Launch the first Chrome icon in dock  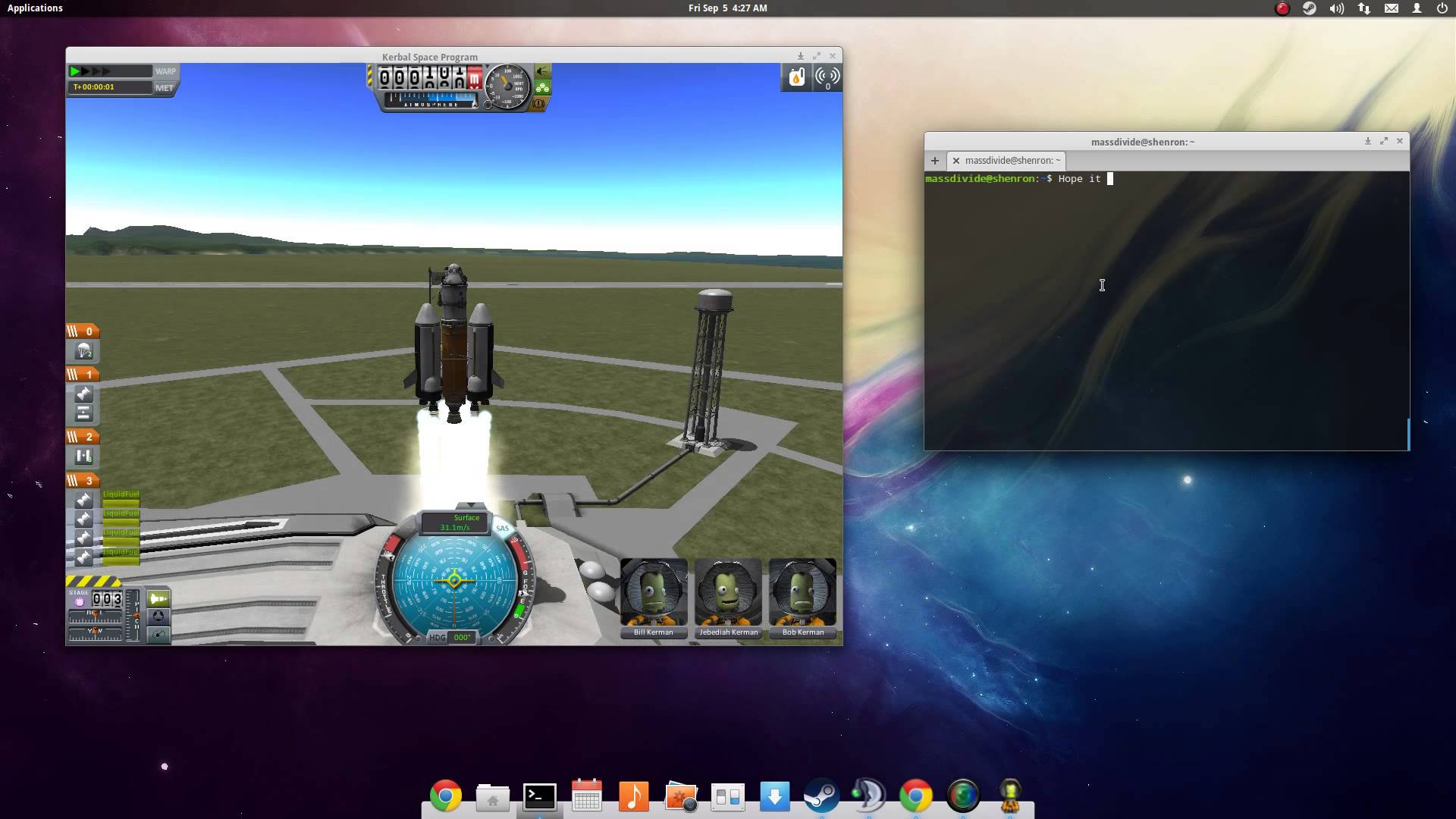[445, 796]
